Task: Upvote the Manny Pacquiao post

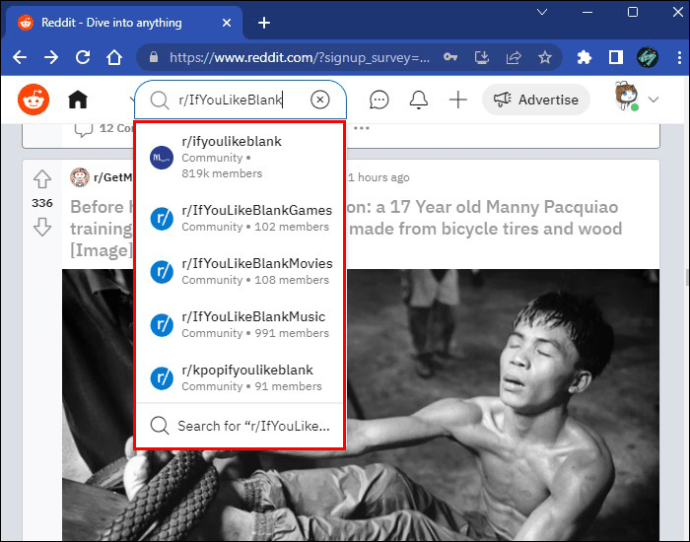Action: pos(42,179)
